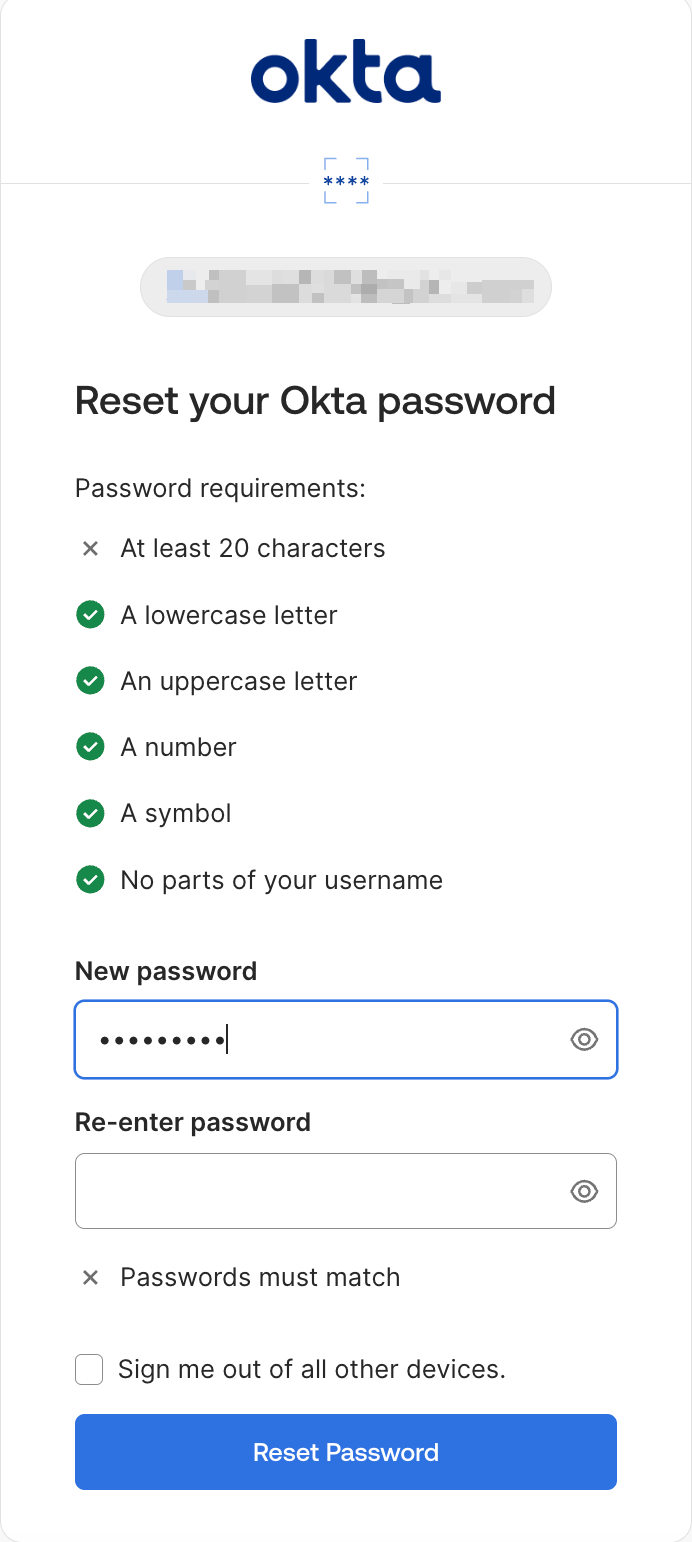
Task: Click the X icon beside Passwords must match
Action: point(90,1277)
